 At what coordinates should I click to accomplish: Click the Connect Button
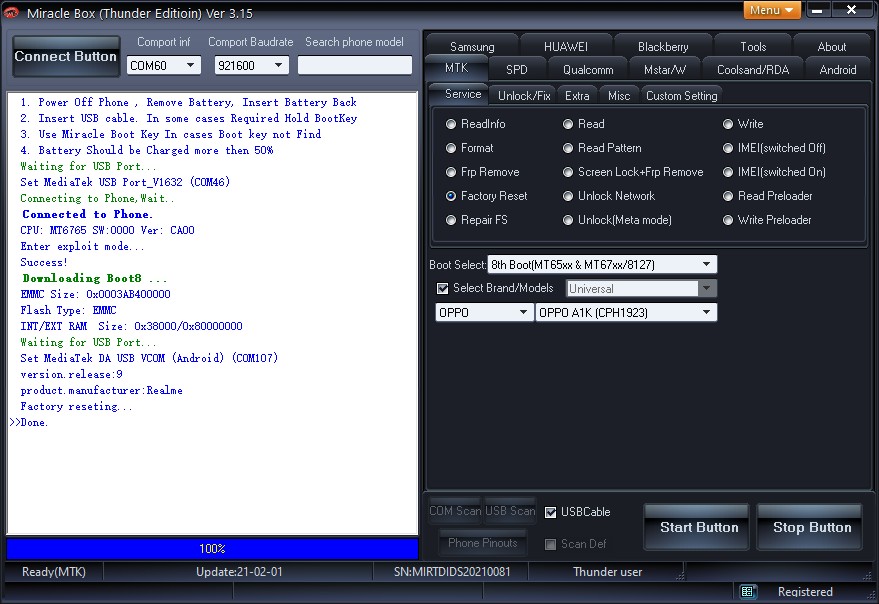tap(66, 57)
